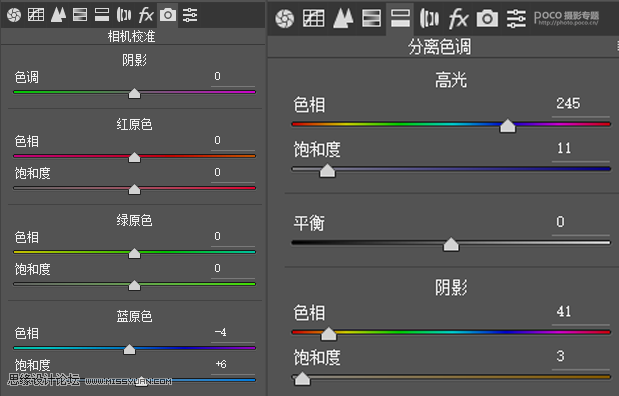Click the highlights saturation value 11

coord(564,148)
